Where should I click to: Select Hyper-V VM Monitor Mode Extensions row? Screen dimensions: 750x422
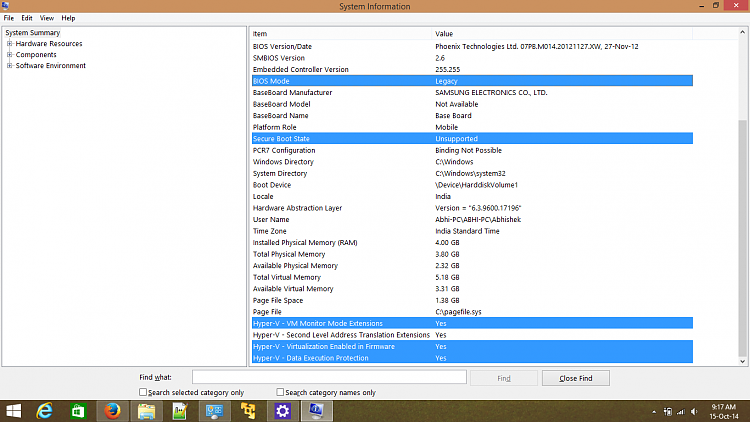(472, 323)
